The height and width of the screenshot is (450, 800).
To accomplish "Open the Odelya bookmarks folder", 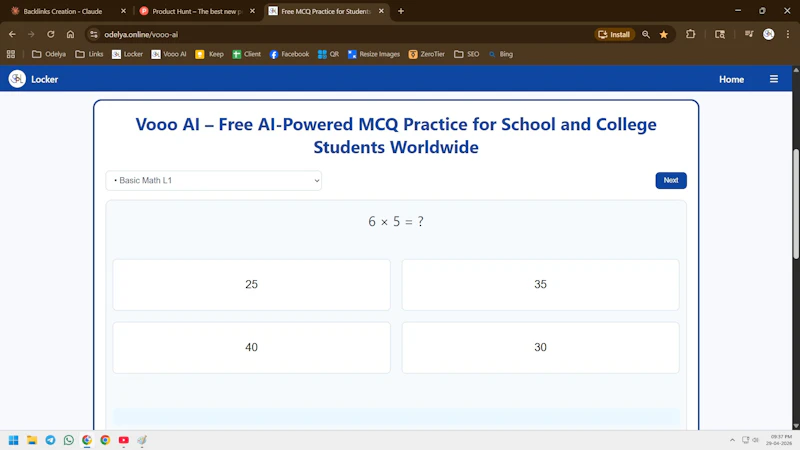I will coord(49,54).
